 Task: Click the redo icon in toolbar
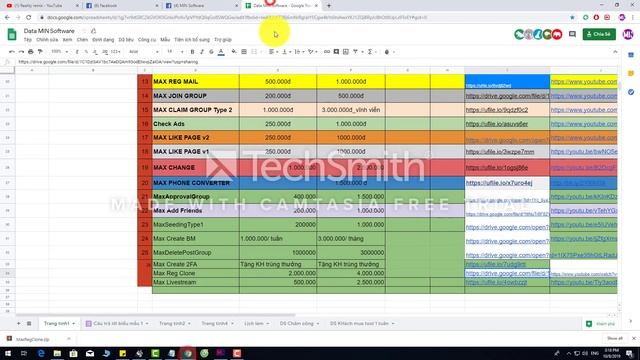coord(21,52)
